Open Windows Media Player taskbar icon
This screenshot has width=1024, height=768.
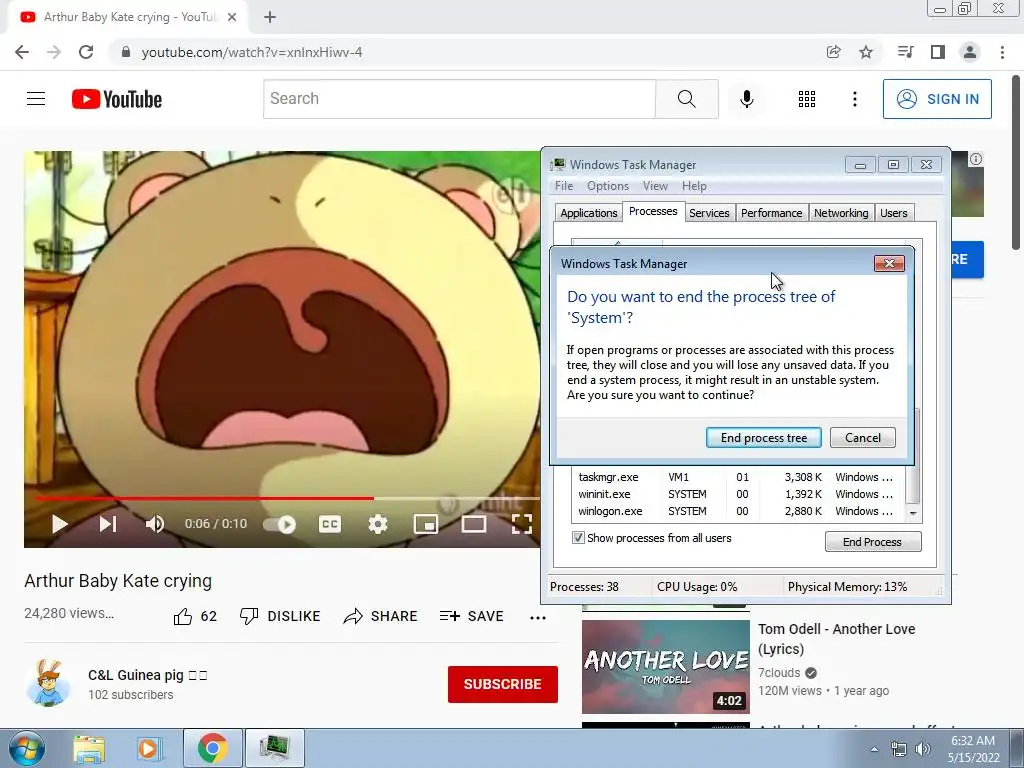point(150,748)
